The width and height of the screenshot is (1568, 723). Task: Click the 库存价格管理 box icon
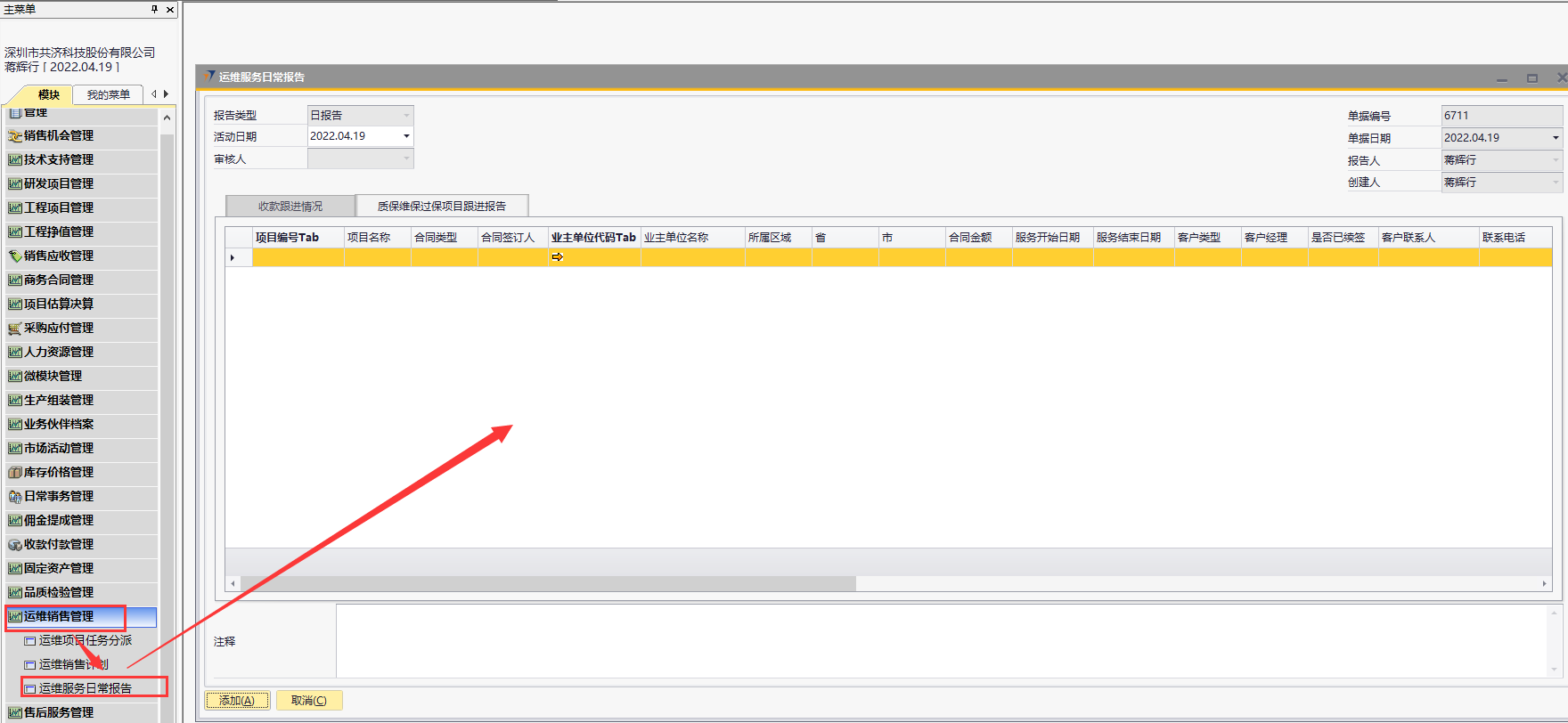[14, 473]
